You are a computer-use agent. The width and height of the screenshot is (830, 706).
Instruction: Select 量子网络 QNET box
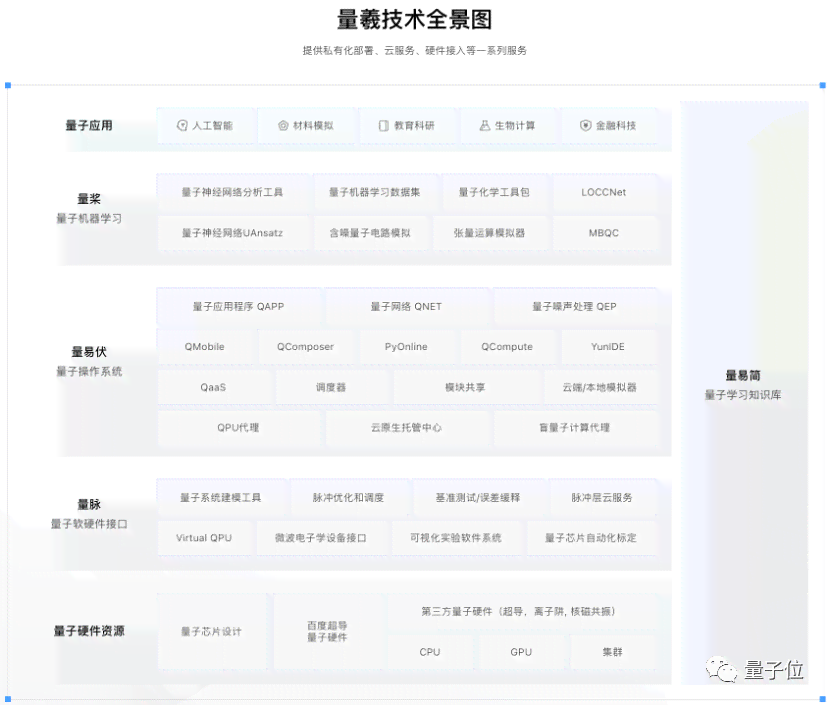[407, 306]
